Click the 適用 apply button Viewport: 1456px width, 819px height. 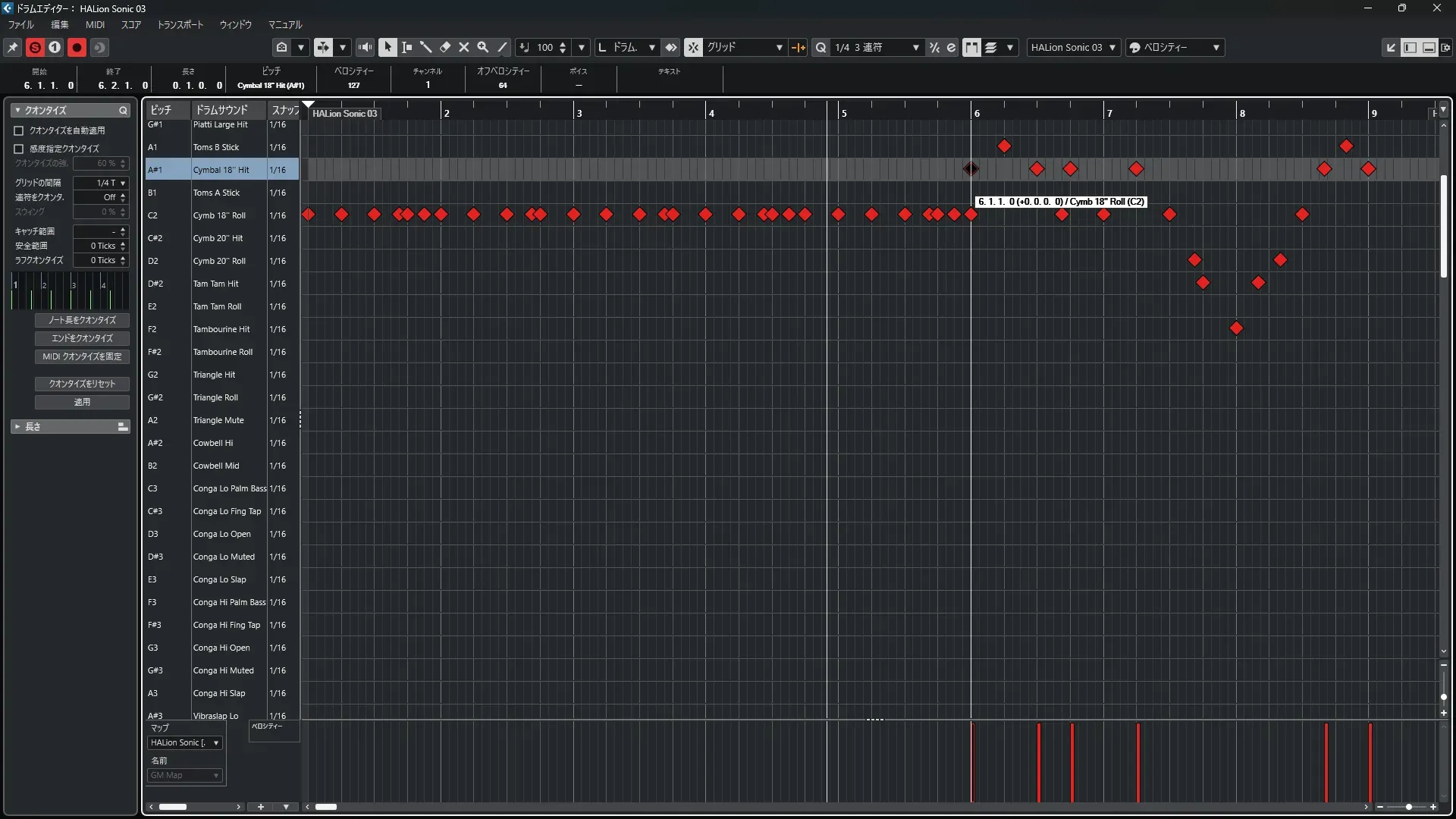(x=82, y=402)
